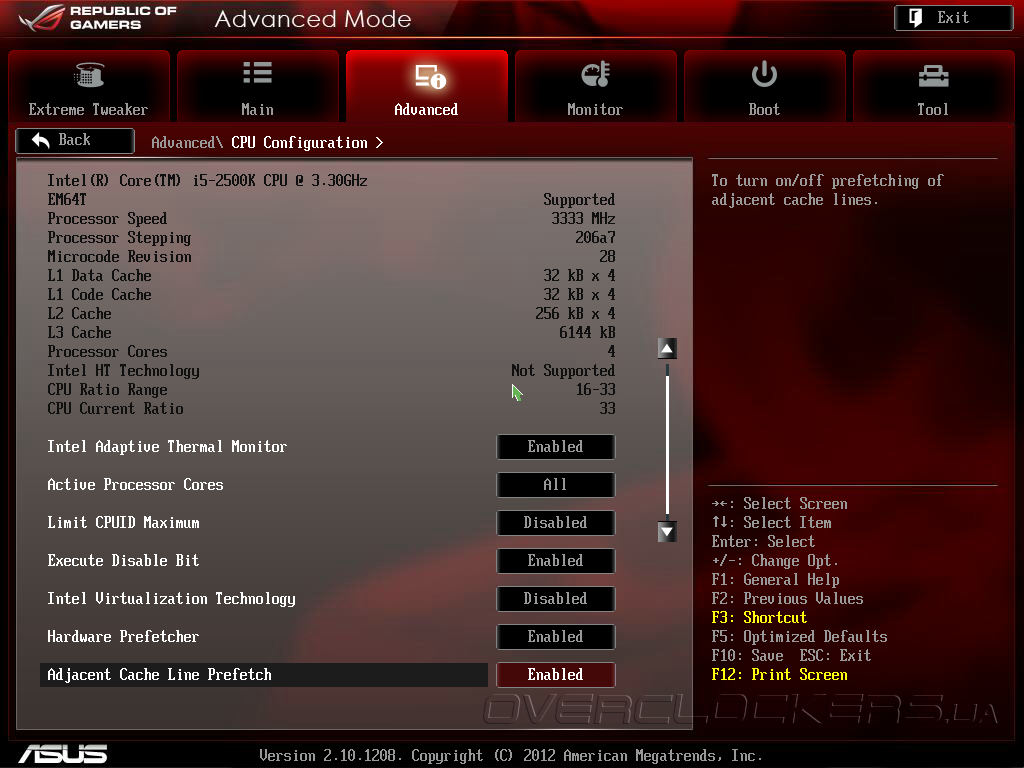Switch to the Main tab
Screen dimensions: 1024x768
coord(257,86)
